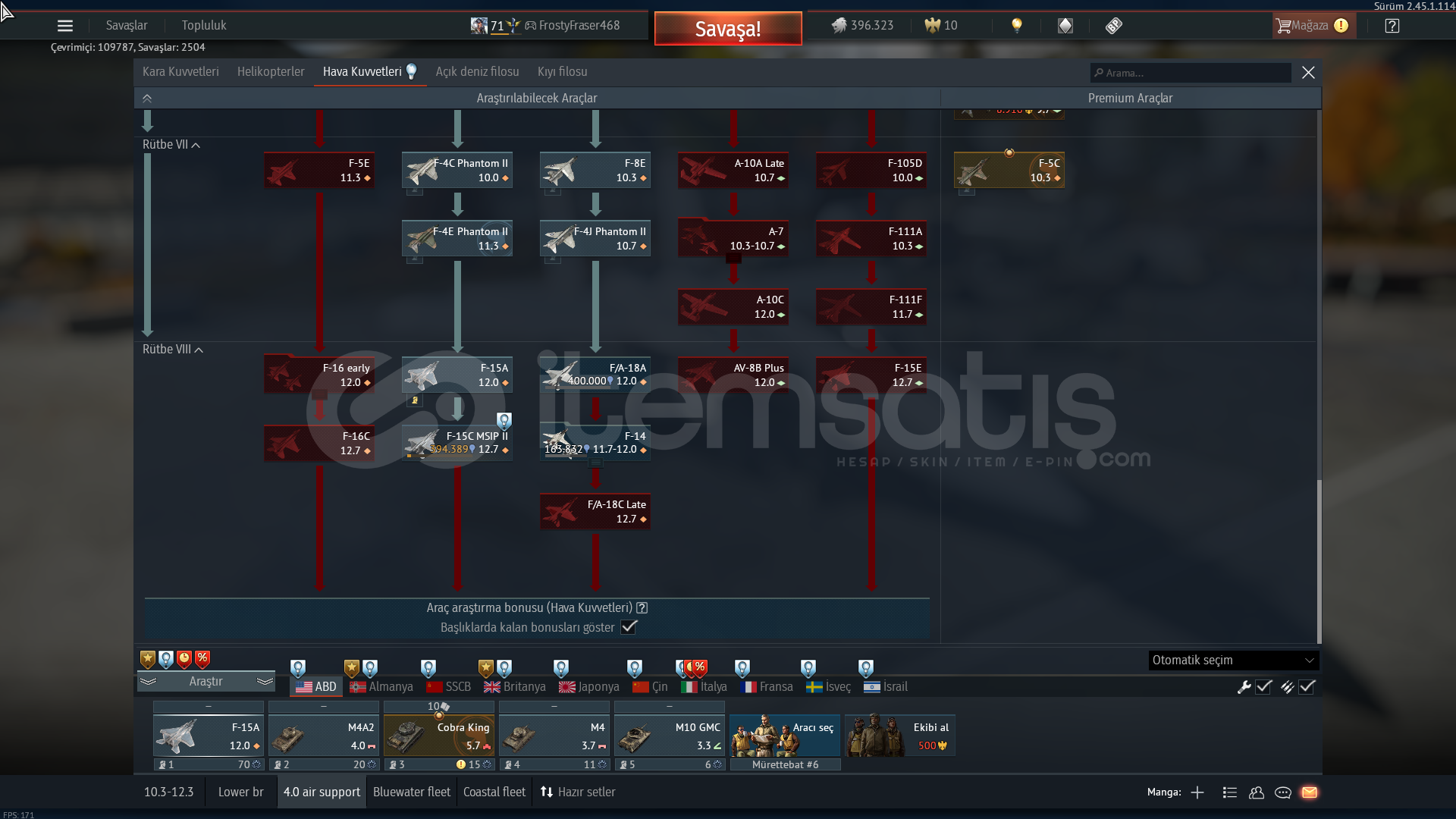
Task: Open the contacts list icon
Action: (x=1257, y=792)
